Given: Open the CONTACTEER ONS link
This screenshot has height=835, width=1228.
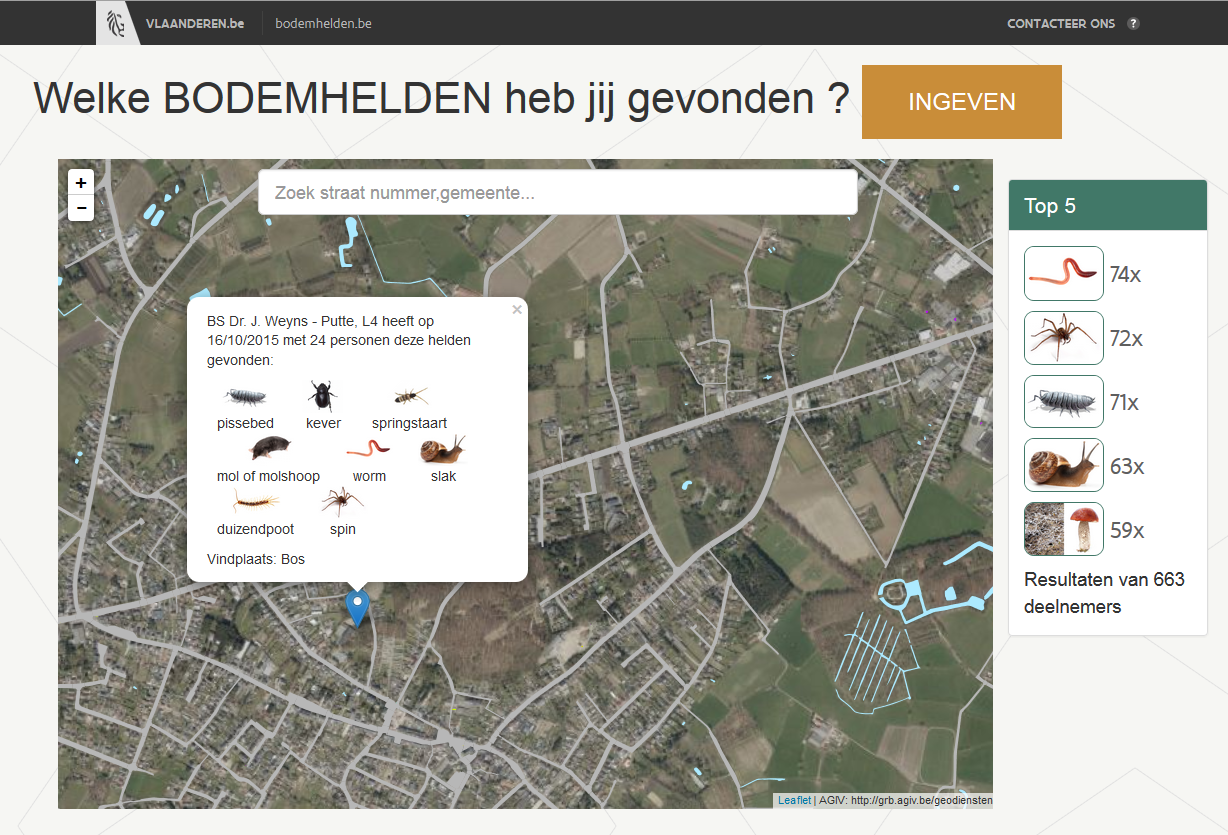Looking at the screenshot, I should point(1060,23).
